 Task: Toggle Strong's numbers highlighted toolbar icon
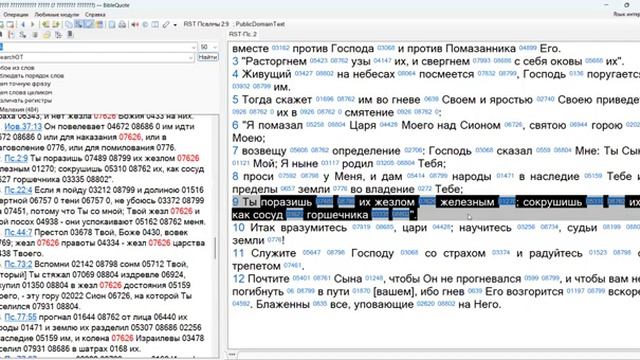click(78, 24)
